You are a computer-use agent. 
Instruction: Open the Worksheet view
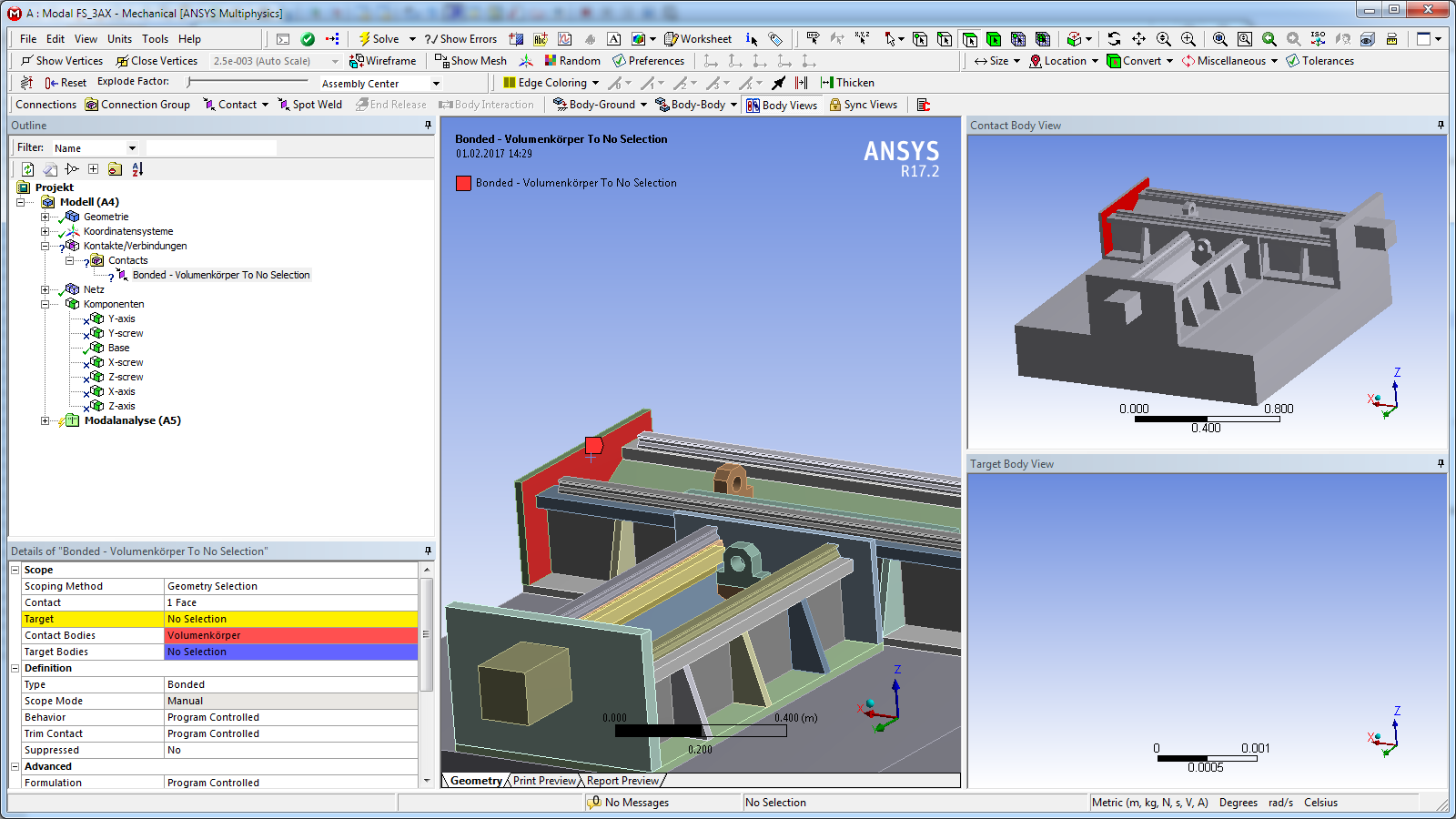[698, 39]
